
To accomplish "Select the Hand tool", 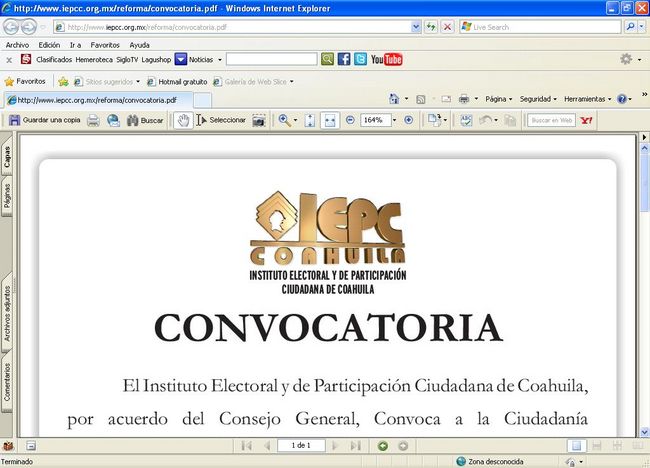I will coord(182,120).
